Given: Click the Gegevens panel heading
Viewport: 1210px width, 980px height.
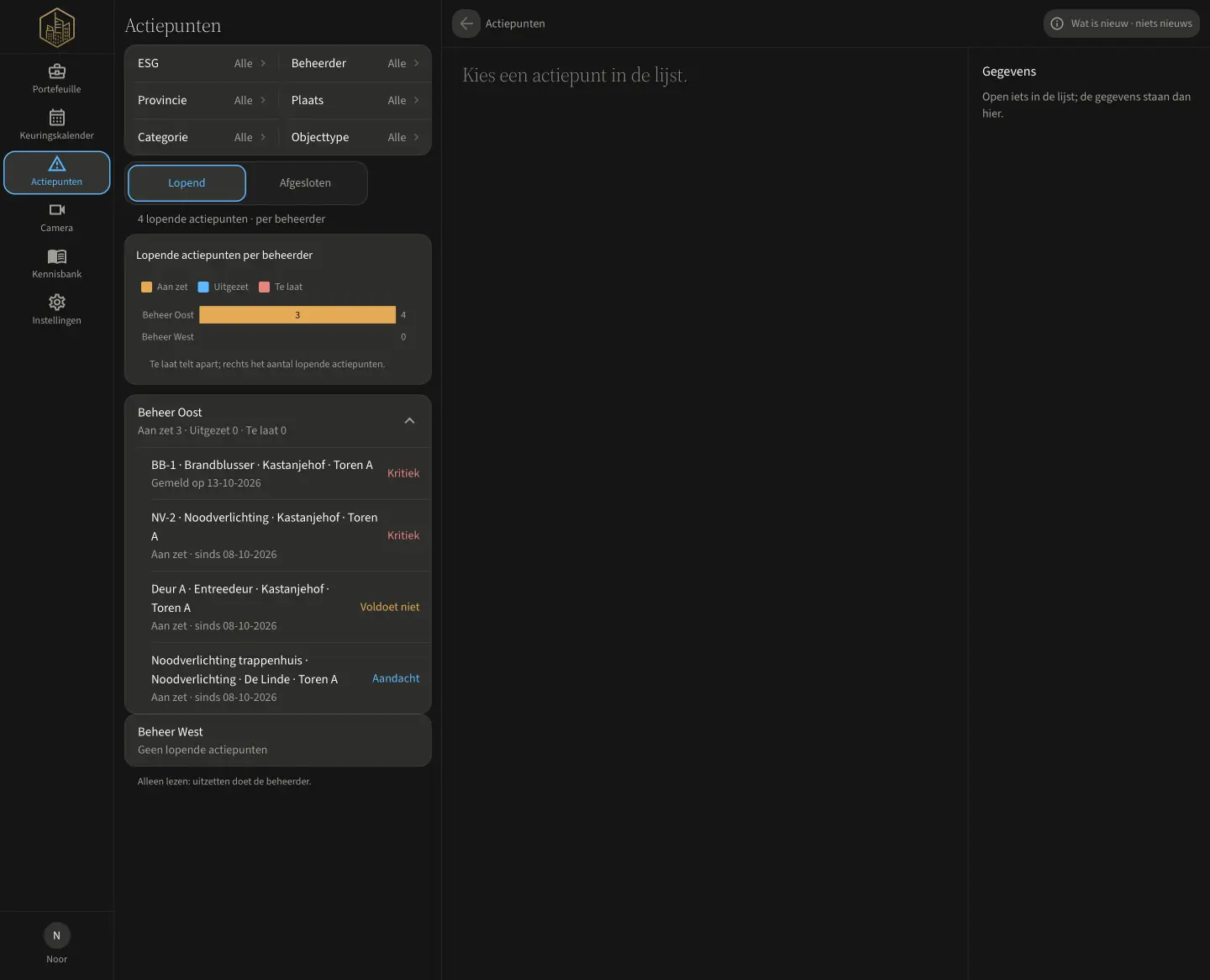Looking at the screenshot, I should [1009, 71].
